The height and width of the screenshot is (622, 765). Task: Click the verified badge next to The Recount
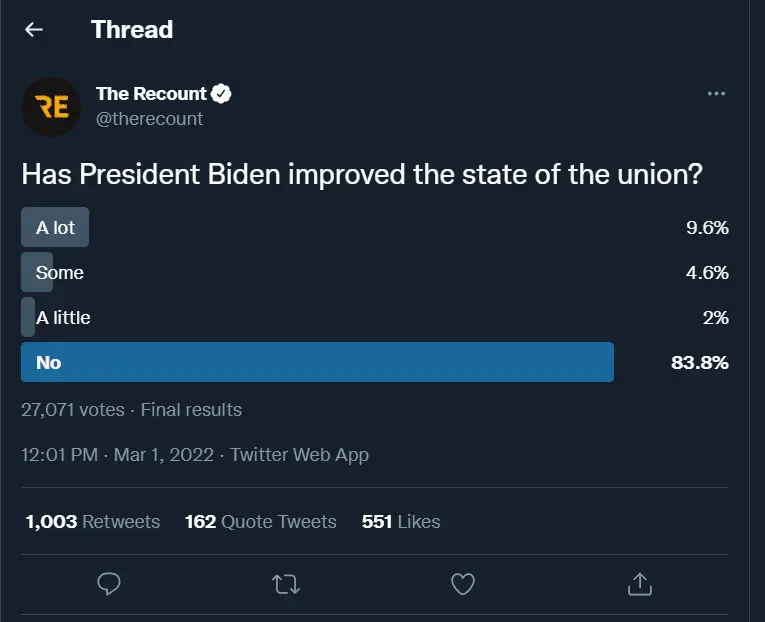coord(222,94)
